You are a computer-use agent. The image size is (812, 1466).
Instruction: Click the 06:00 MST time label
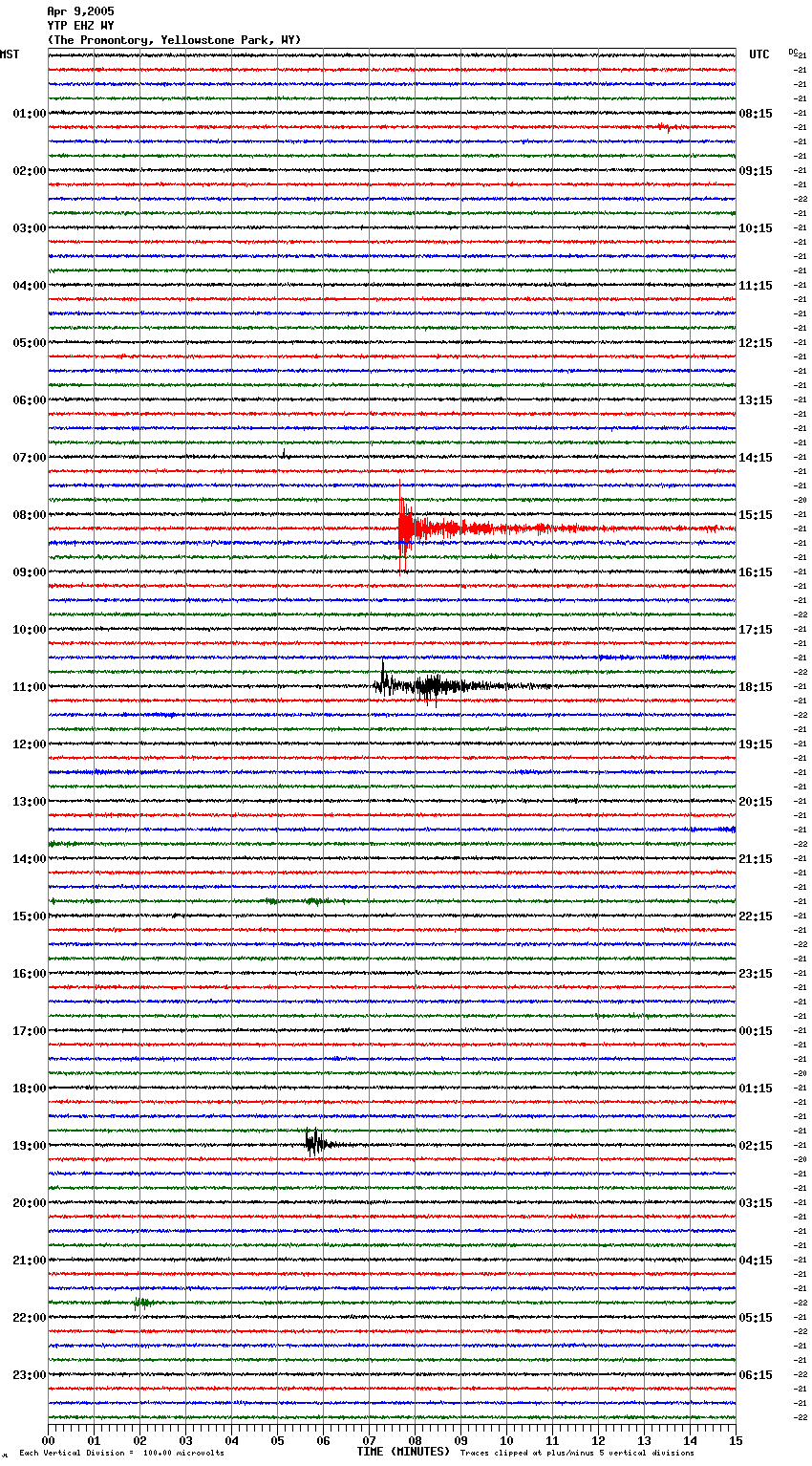tap(29, 400)
